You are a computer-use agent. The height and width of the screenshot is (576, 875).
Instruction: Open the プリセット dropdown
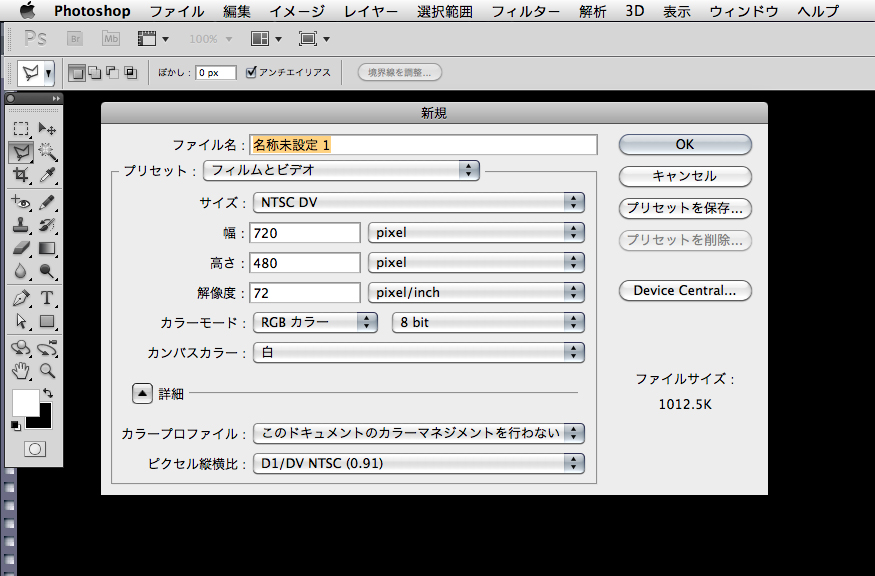[x=341, y=170]
